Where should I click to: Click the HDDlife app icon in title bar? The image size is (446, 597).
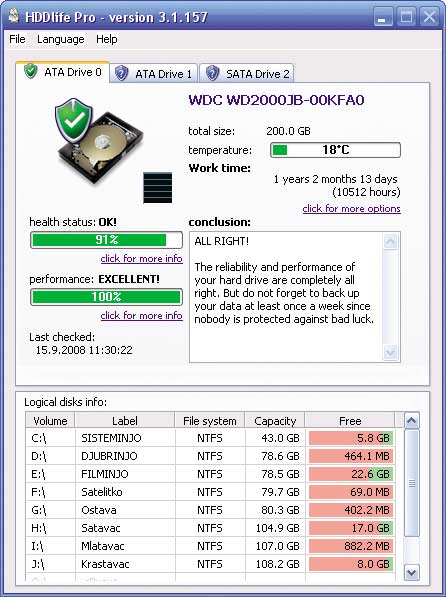coord(14,16)
